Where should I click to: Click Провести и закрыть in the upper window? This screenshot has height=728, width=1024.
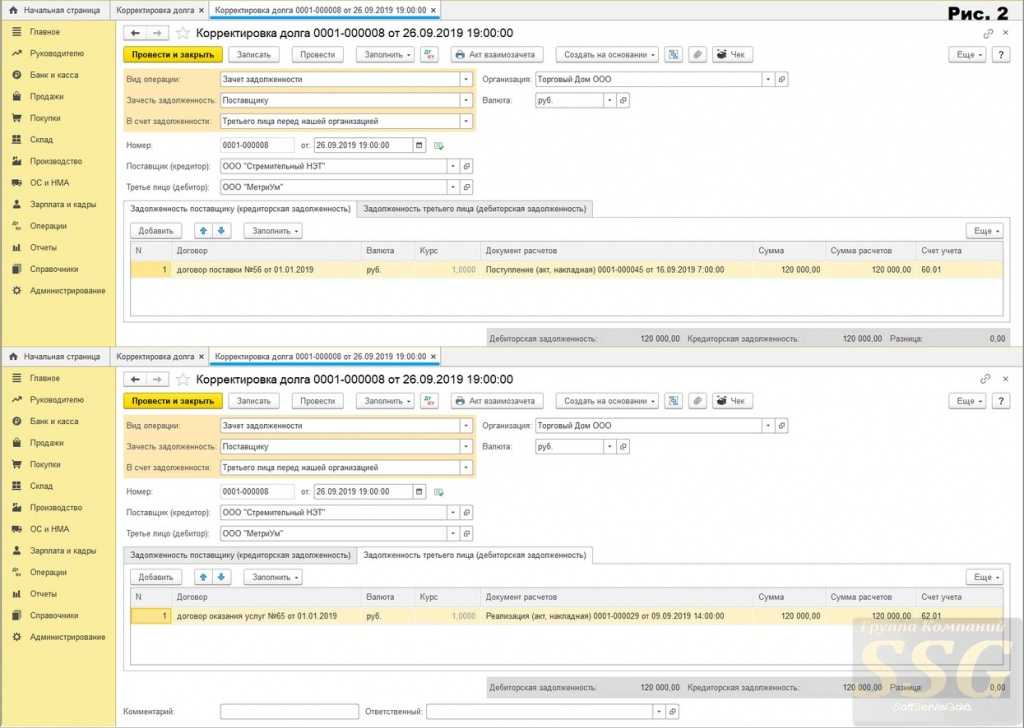click(173, 55)
